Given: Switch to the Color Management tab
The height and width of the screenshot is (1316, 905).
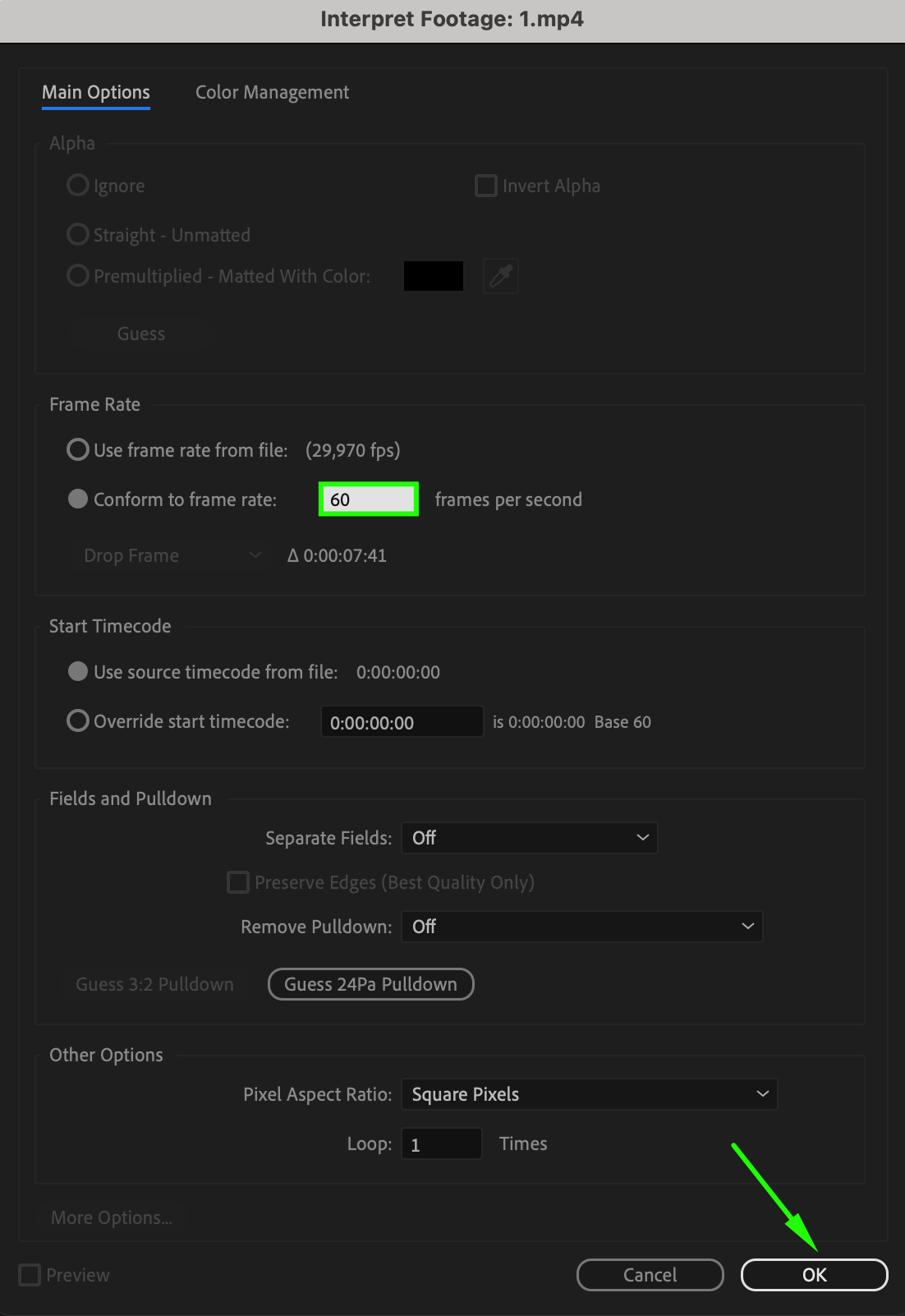Looking at the screenshot, I should click(272, 92).
